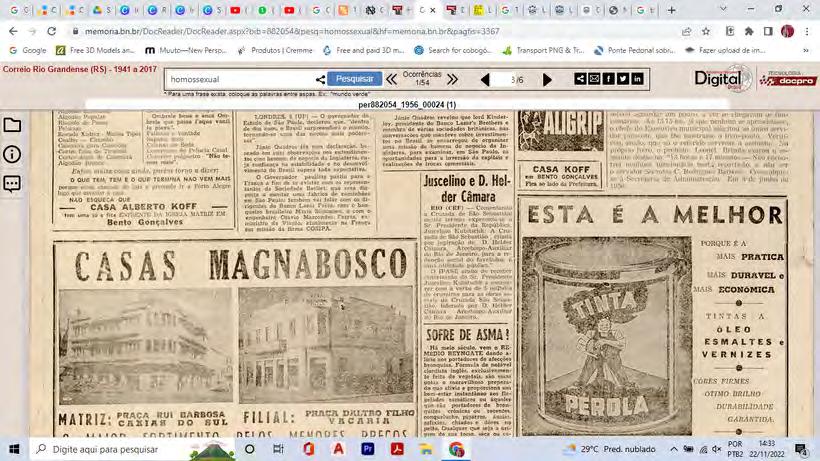Image resolution: width=820 pixels, height=461 pixels.
Task: Open Task View on the taskbar
Action: click(x=278, y=449)
